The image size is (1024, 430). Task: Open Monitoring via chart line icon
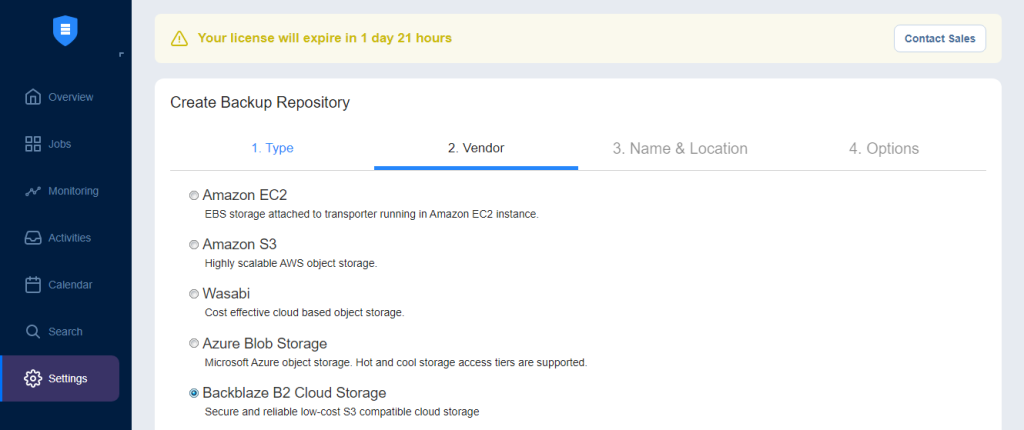(x=33, y=191)
